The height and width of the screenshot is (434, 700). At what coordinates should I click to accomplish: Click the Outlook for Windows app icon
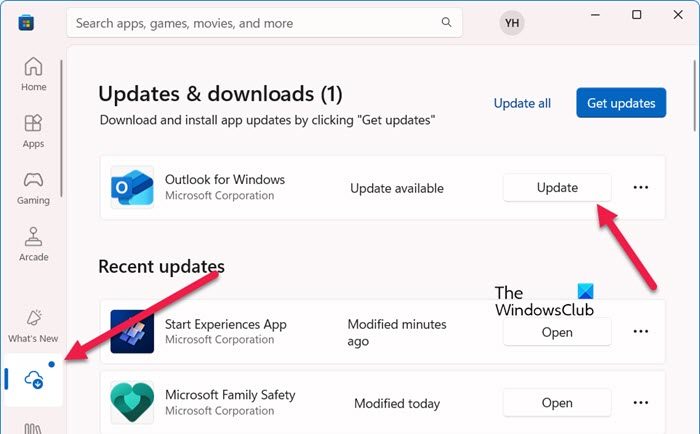click(x=132, y=187)
